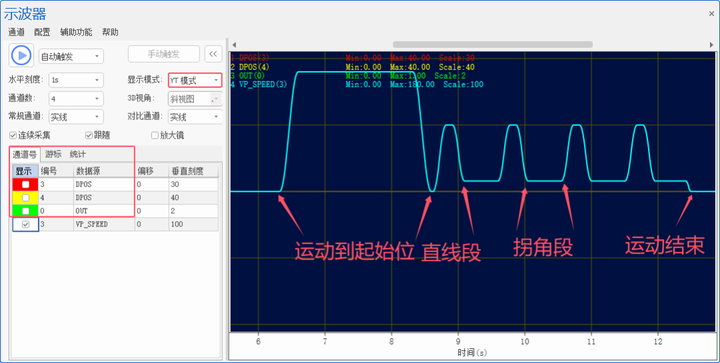The image size is (720, 363).
Task: Enable the green OUT channel checkbox
Action: pos(26,211)
